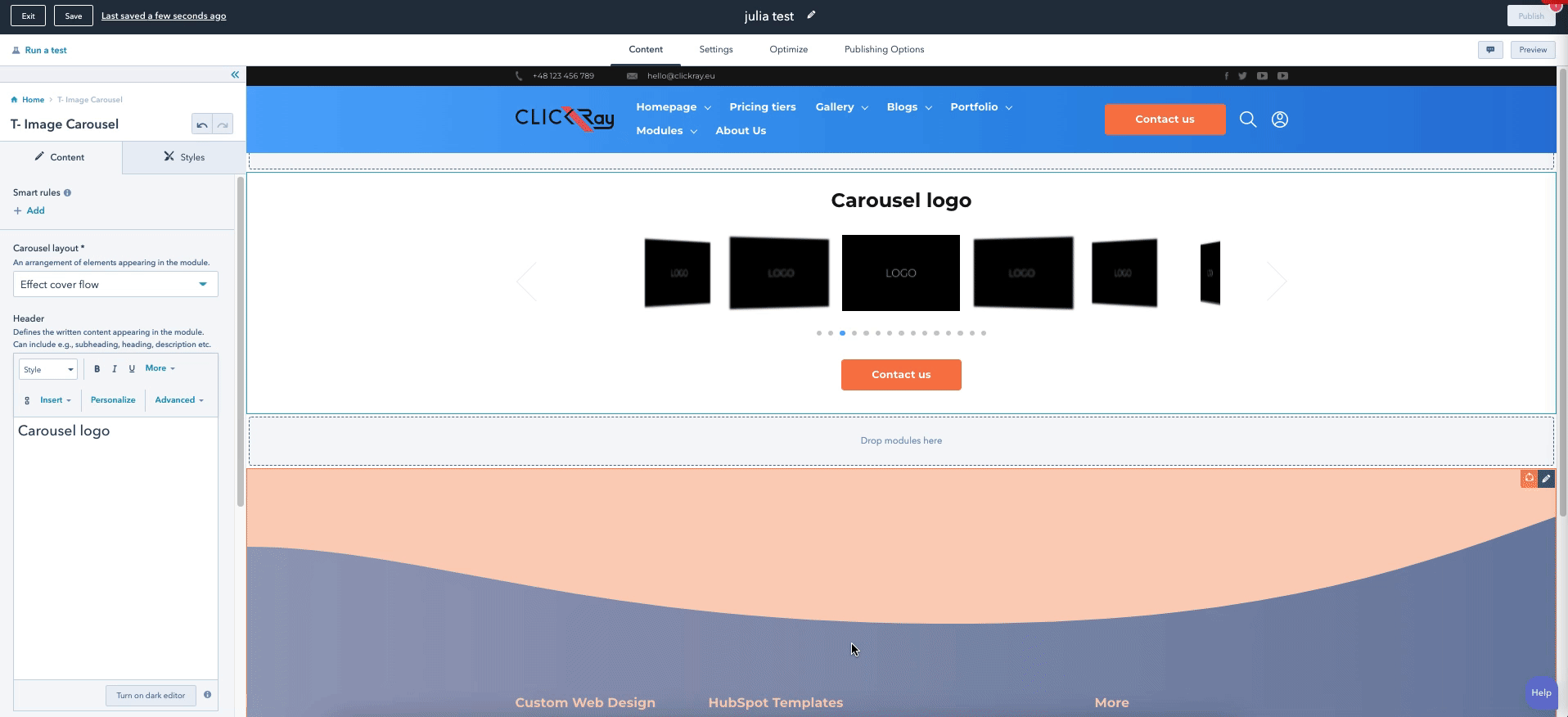This screenshot has height=717, width=1568.
Task: Click the Home icon in breadcrumb
Action: click(x=15, y=100)
